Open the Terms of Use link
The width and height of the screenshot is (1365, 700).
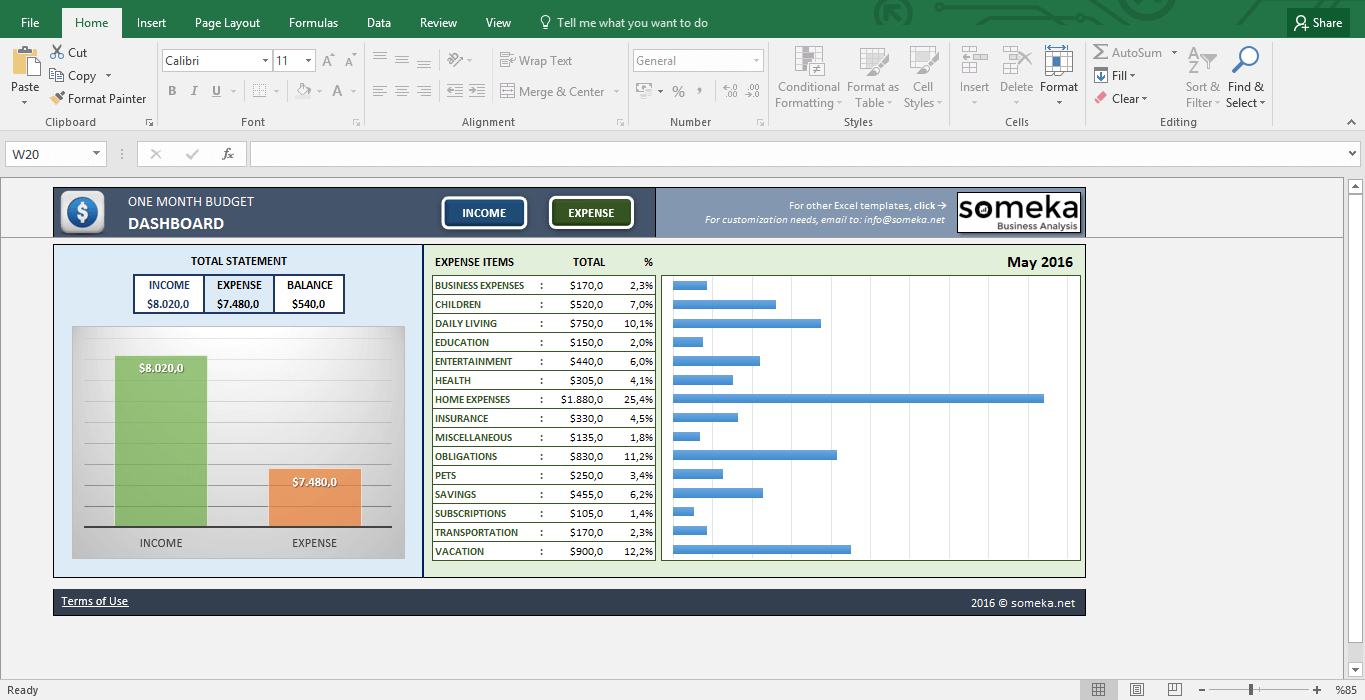(95, 601)
